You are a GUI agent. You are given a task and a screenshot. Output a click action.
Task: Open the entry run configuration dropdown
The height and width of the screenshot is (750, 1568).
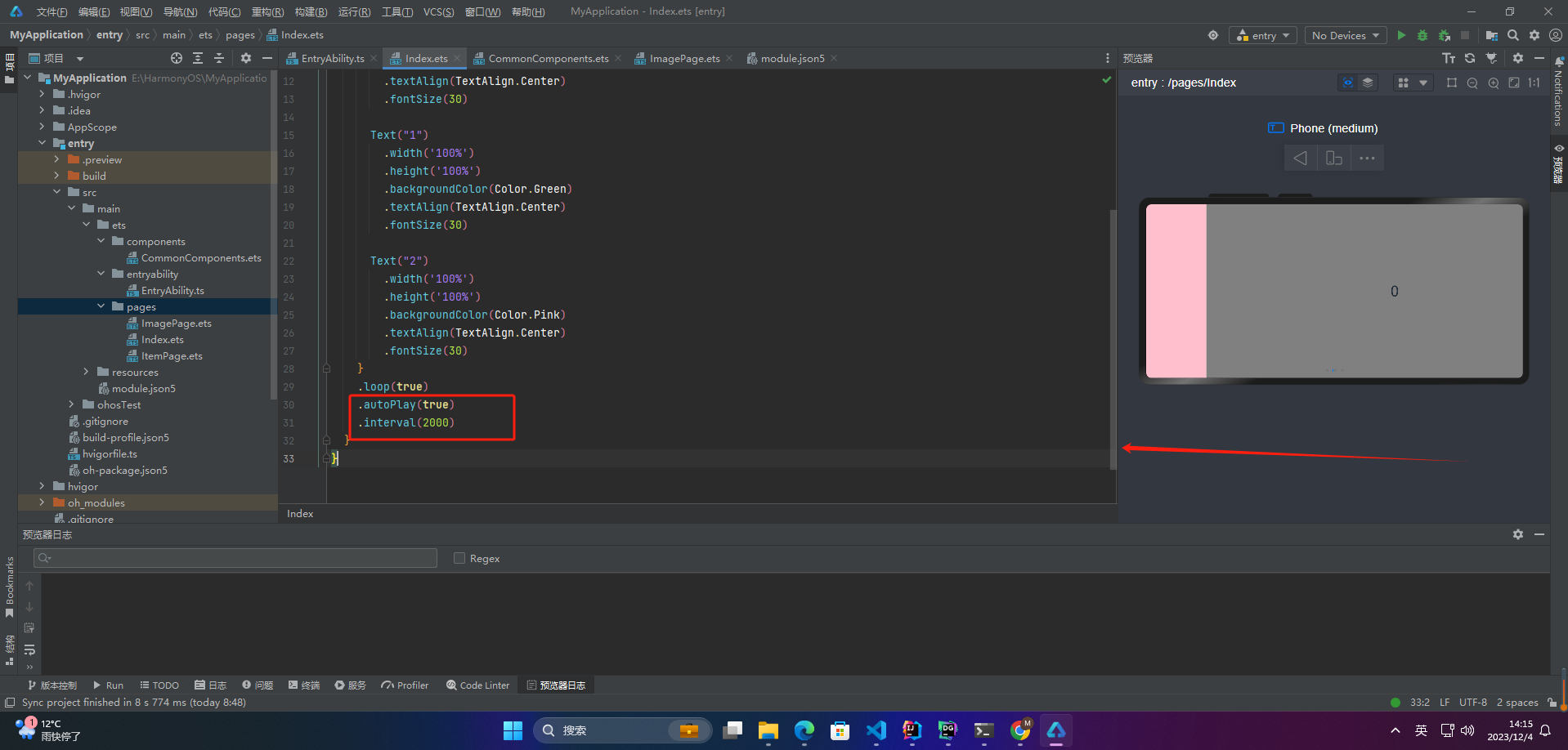pyautogui.click(x=1263, y=35)
